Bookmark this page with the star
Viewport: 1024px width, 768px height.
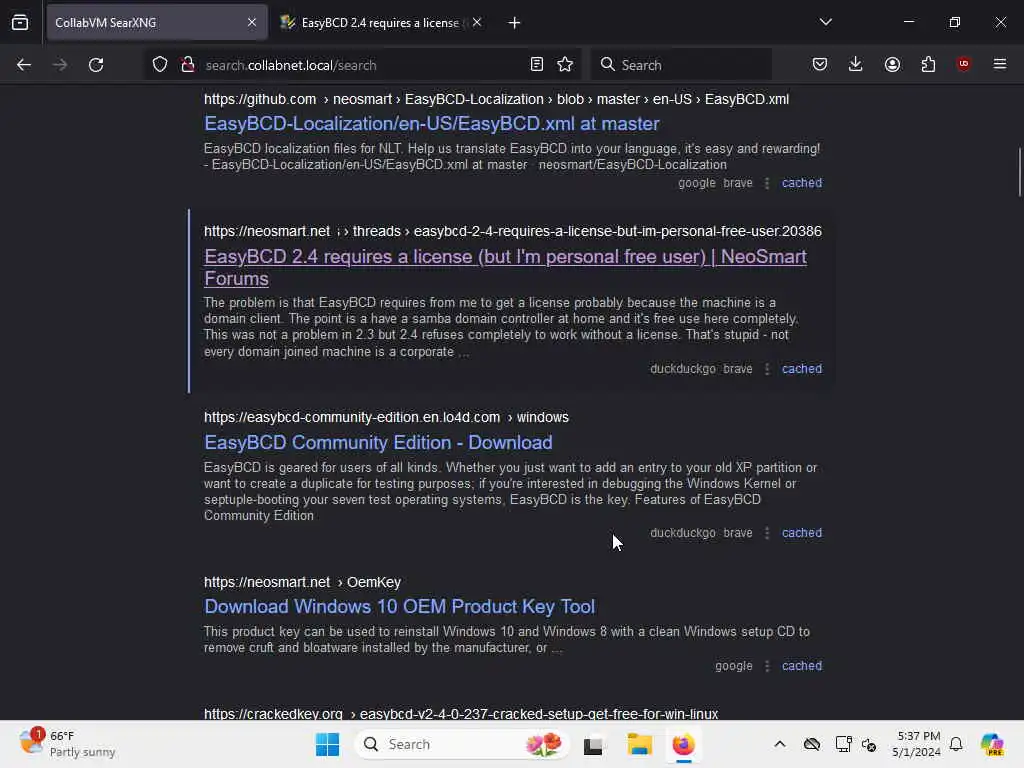point(565,64)
